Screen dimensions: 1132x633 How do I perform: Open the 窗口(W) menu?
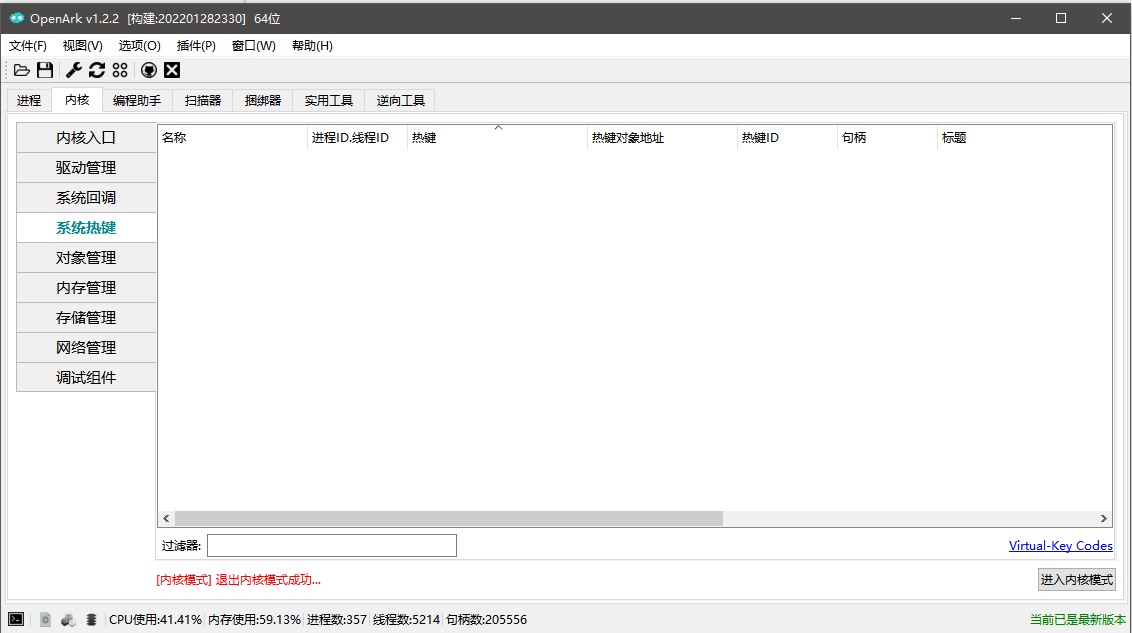tap(253, 45)
